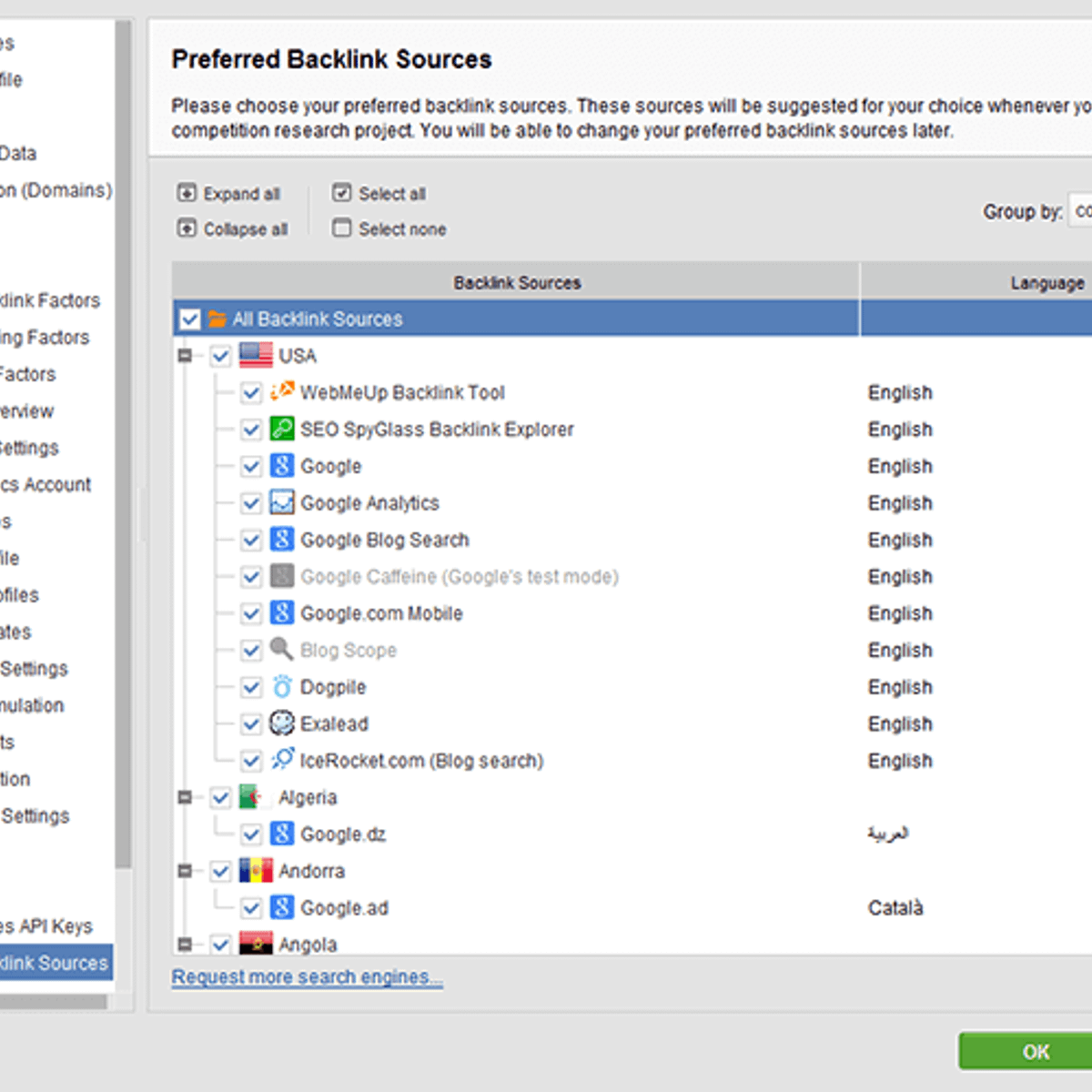Click the Google.dz icon
The width and height of the screenshot is (1092, 1092).
pos(282,834)
